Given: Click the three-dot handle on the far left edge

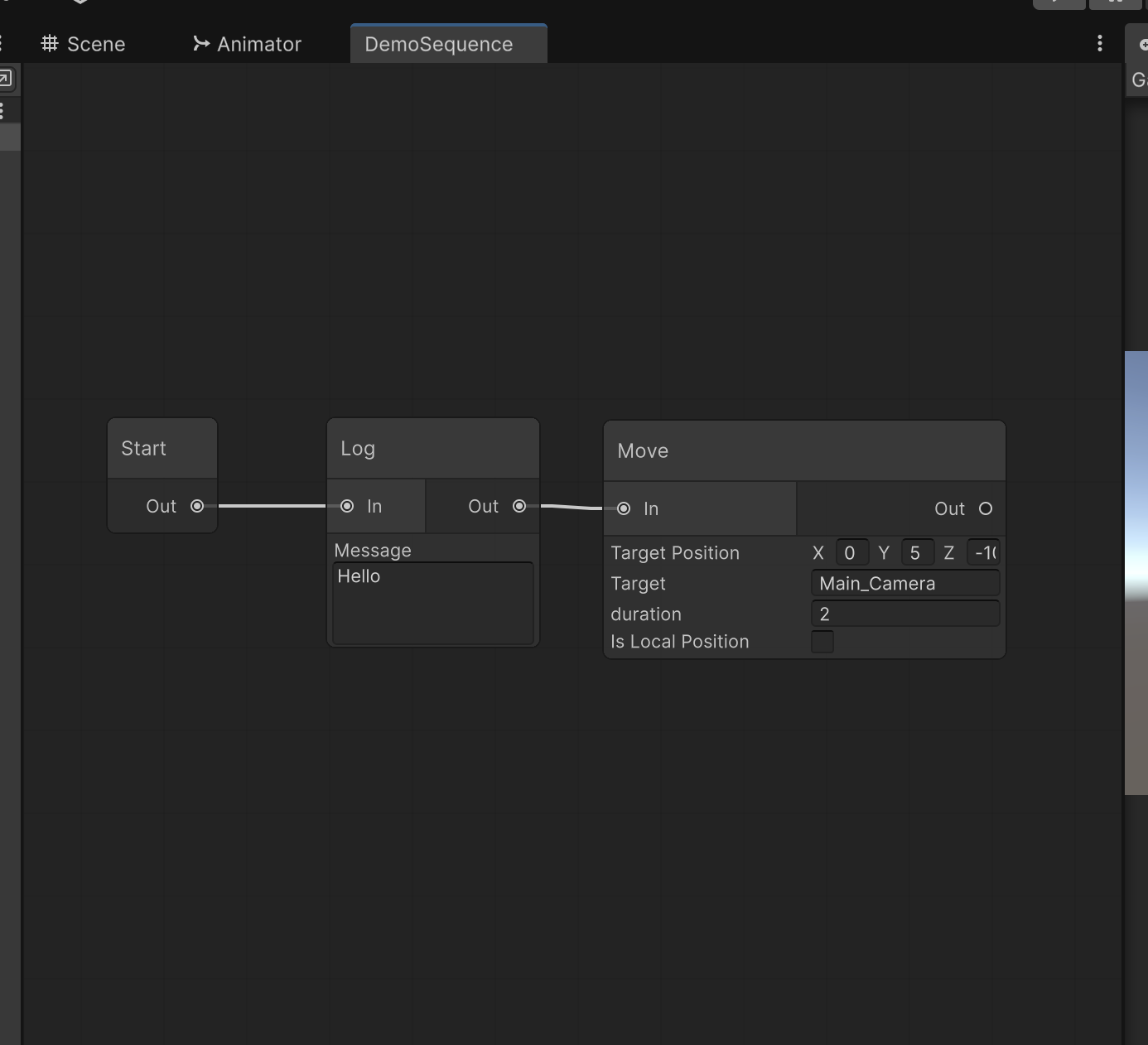Looking at the screenshot, I should click(x=4, y=109).
